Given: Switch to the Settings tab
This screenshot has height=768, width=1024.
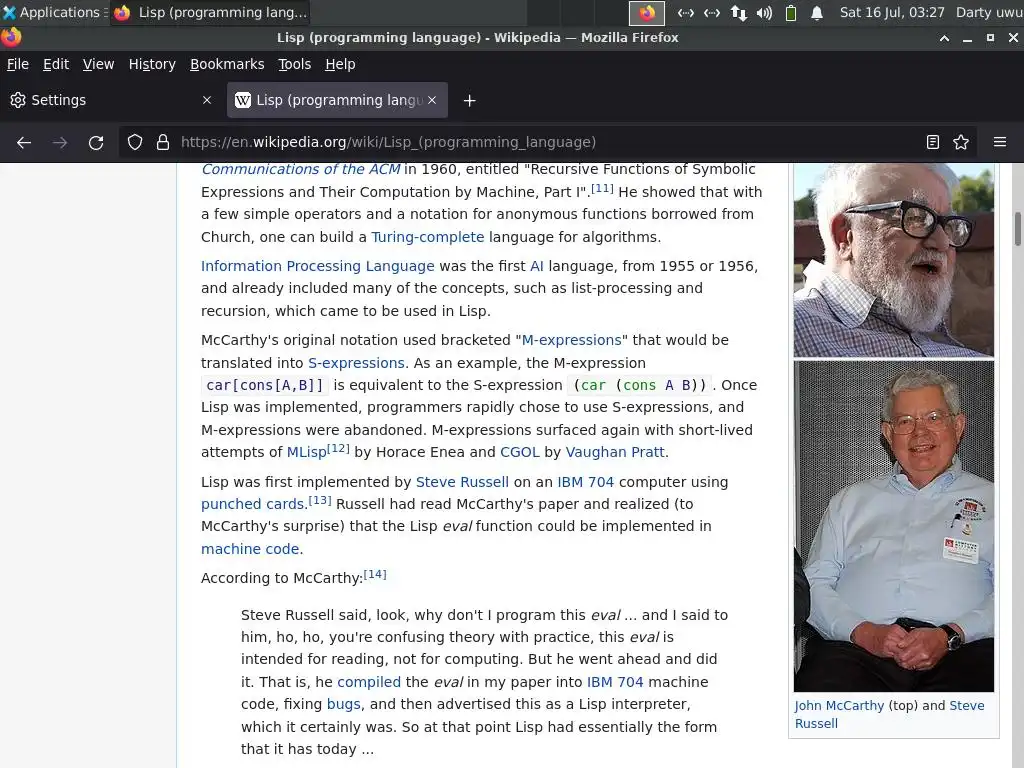Looking at the screenshot, I should 110,100.
